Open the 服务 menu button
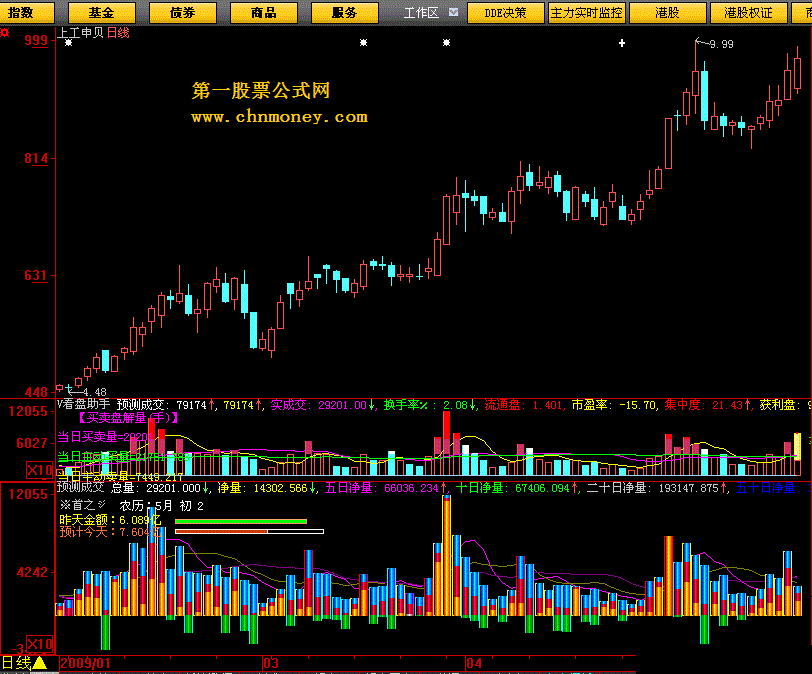The width and height of the screenshot is (812, 674). click(344, 12)
